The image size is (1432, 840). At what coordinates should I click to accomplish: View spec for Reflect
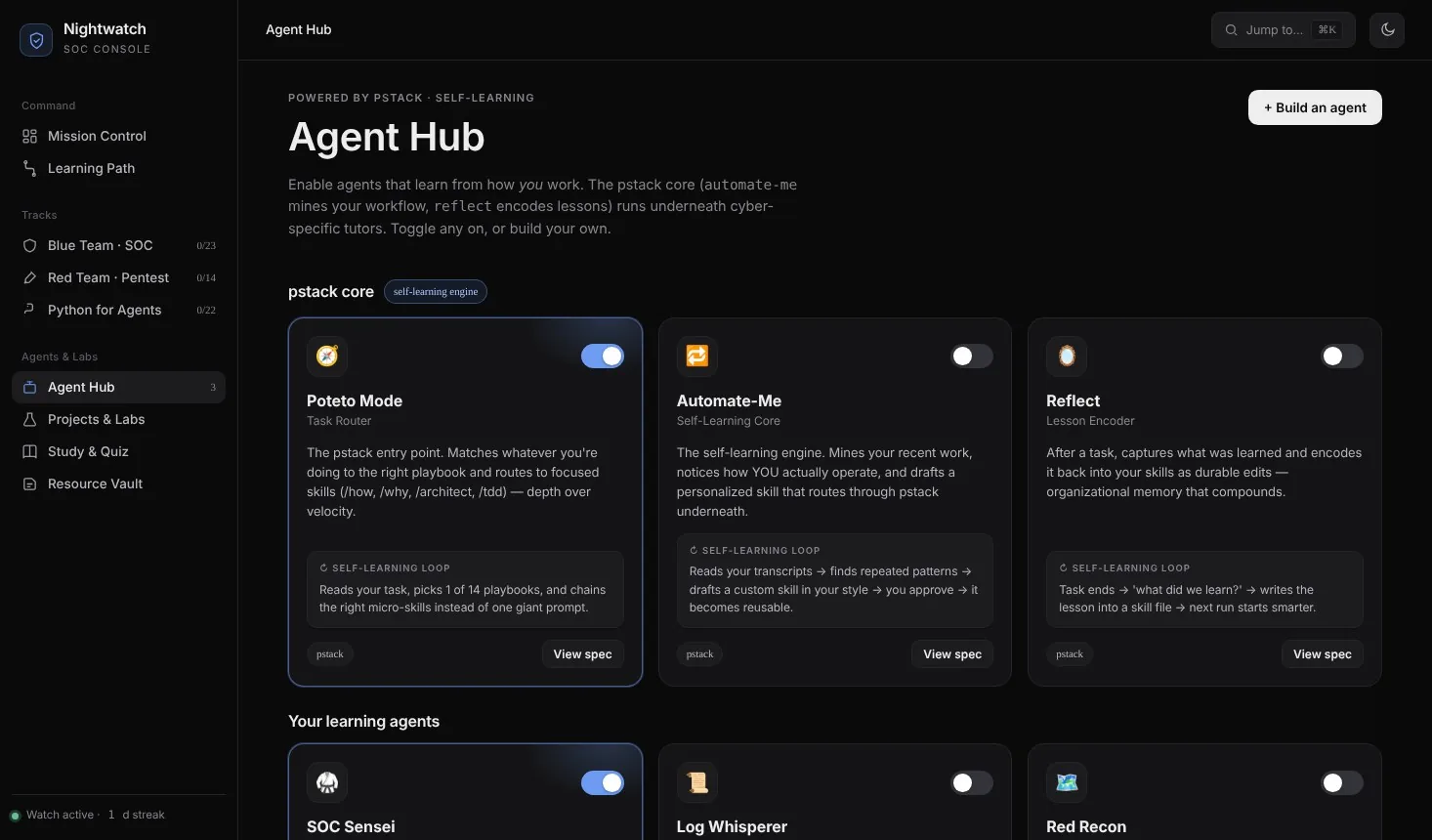1323,653
